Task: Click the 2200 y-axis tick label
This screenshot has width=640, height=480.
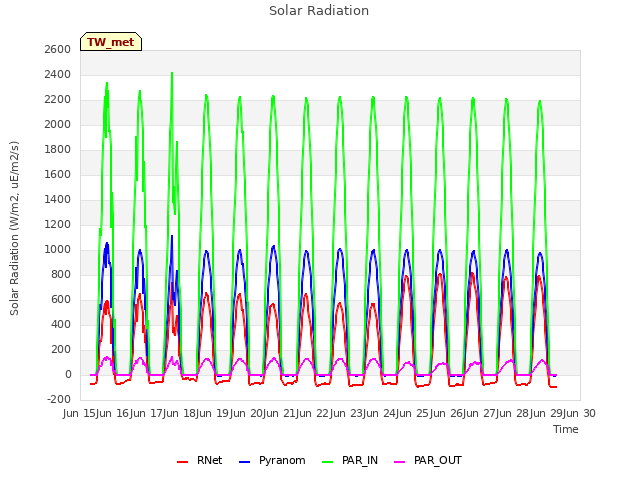Action: coord(58,99)
